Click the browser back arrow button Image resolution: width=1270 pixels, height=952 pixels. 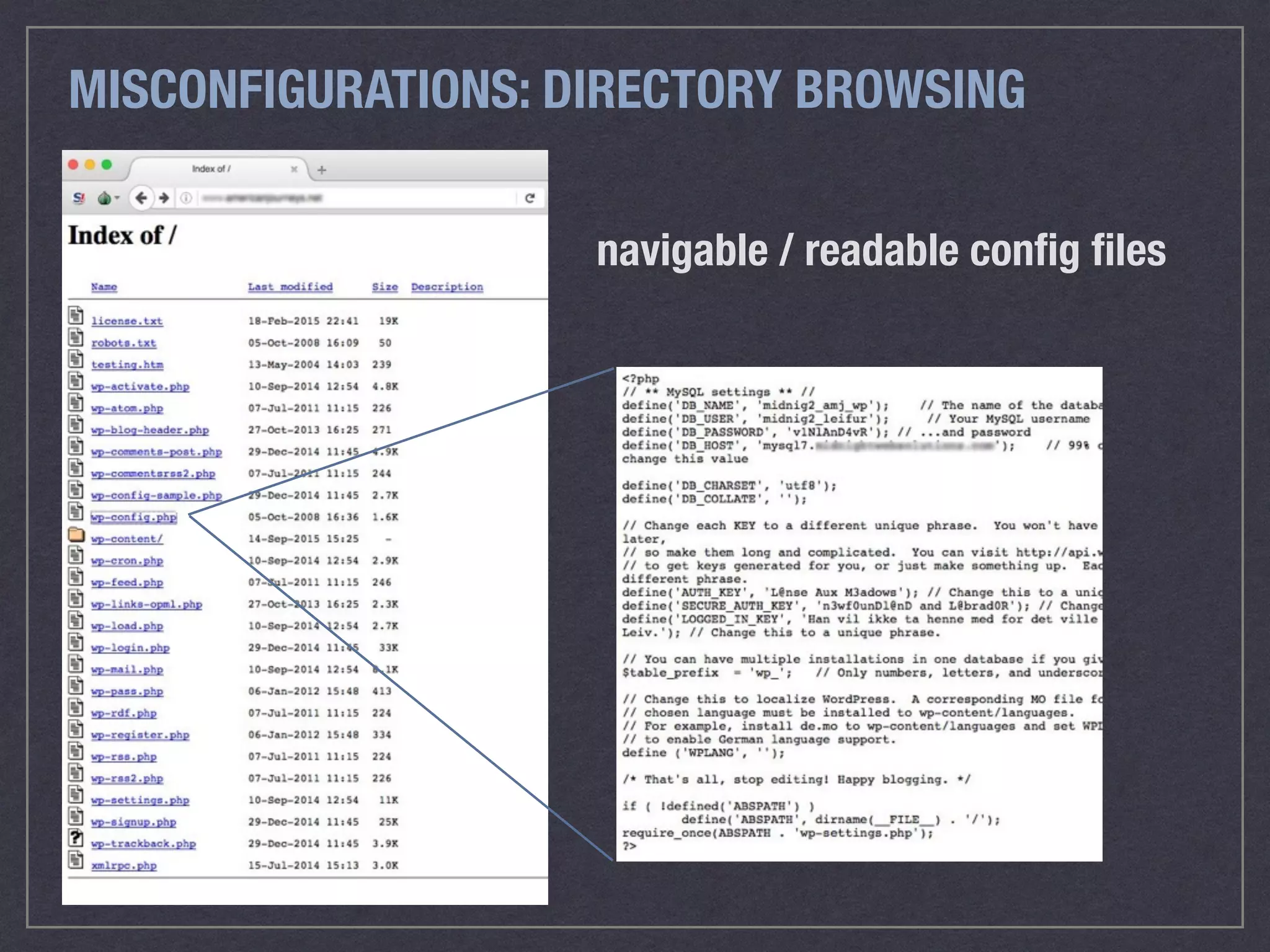click(x=141, y=198)
